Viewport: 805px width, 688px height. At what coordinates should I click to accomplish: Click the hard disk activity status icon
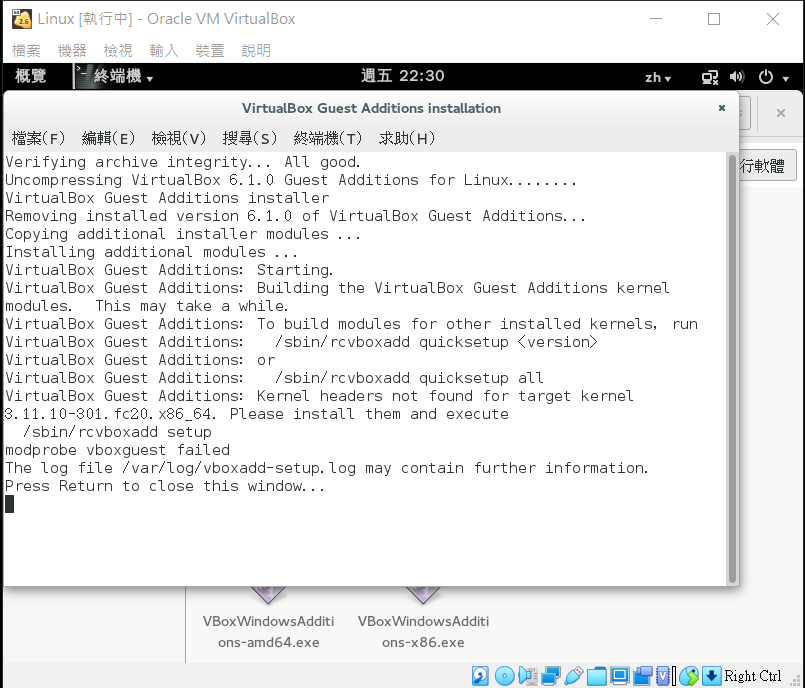coord(481,676)
